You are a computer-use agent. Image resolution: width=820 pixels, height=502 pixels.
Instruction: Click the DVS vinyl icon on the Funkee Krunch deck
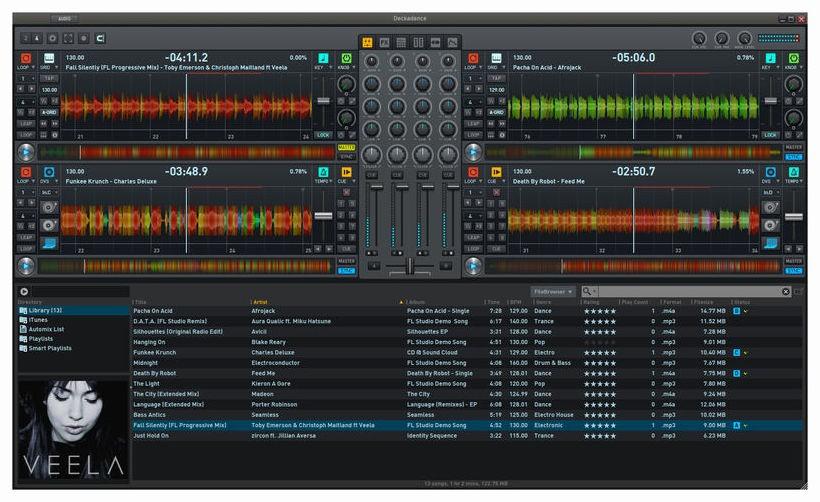pos(49,172)
